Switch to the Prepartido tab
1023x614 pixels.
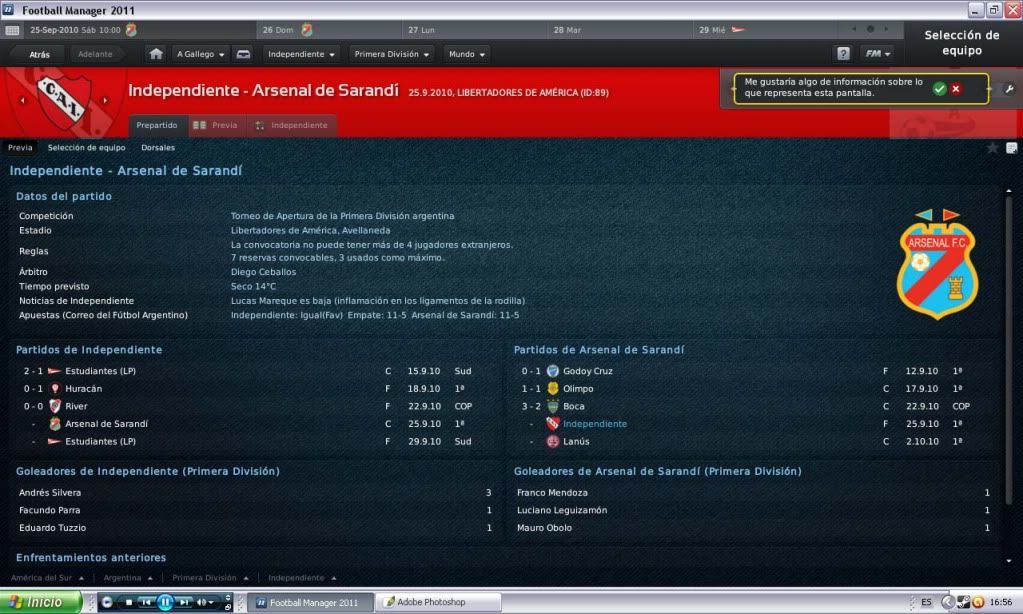(157, 125)
